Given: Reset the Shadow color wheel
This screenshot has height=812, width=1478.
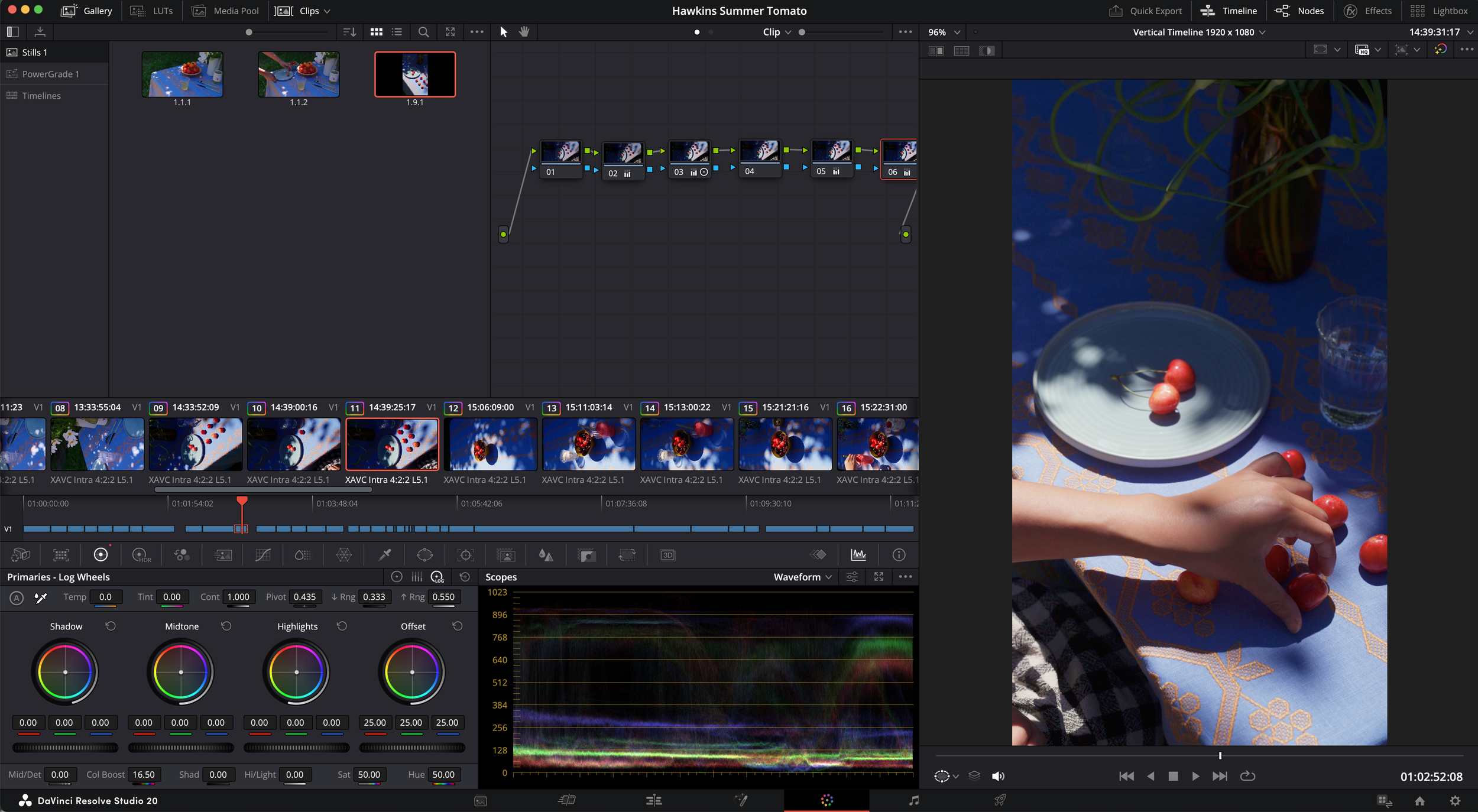Looking at the screenshot, I should click(111, 626).
